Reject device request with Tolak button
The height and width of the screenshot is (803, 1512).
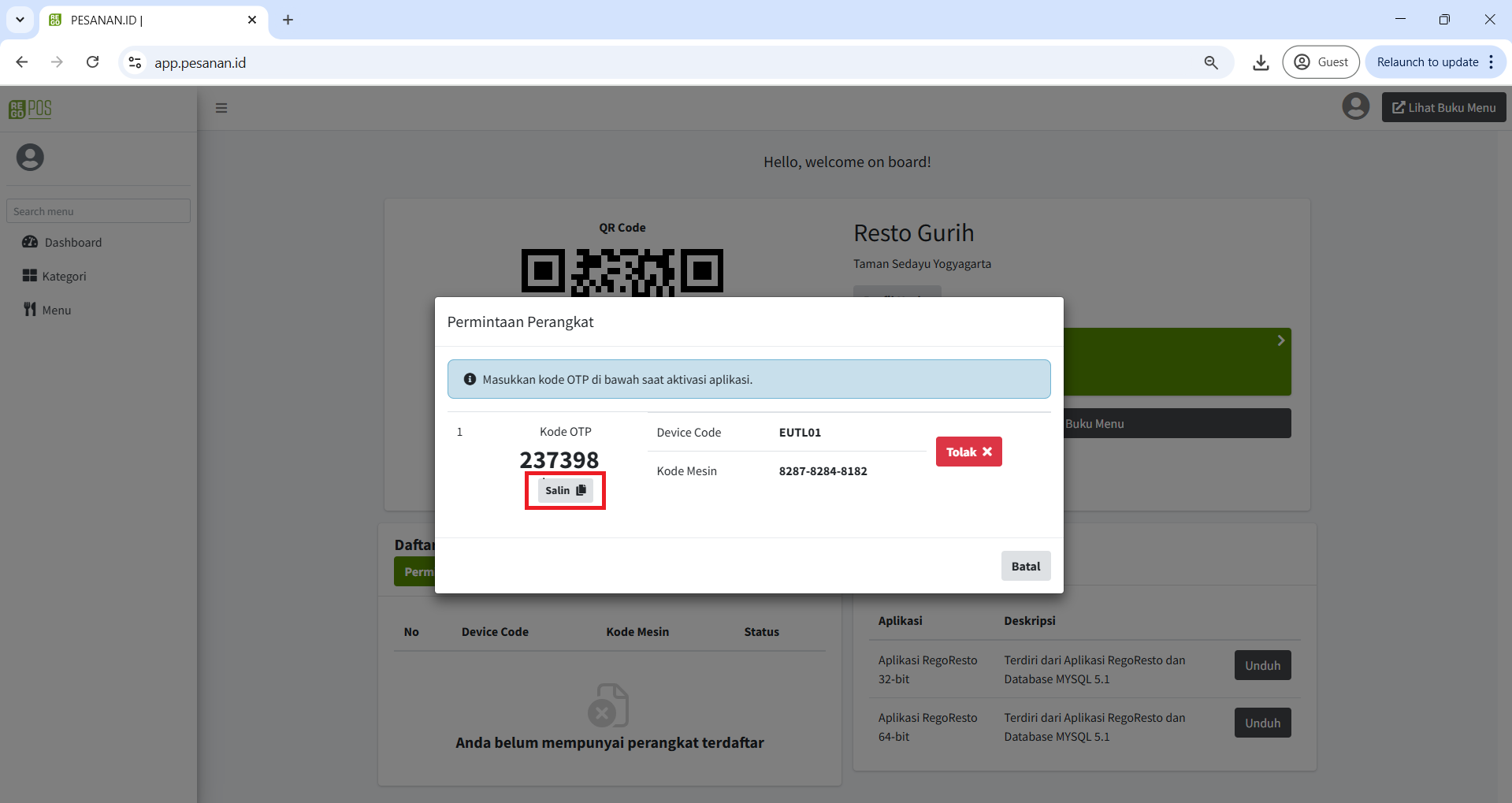[x=968, y=452]
